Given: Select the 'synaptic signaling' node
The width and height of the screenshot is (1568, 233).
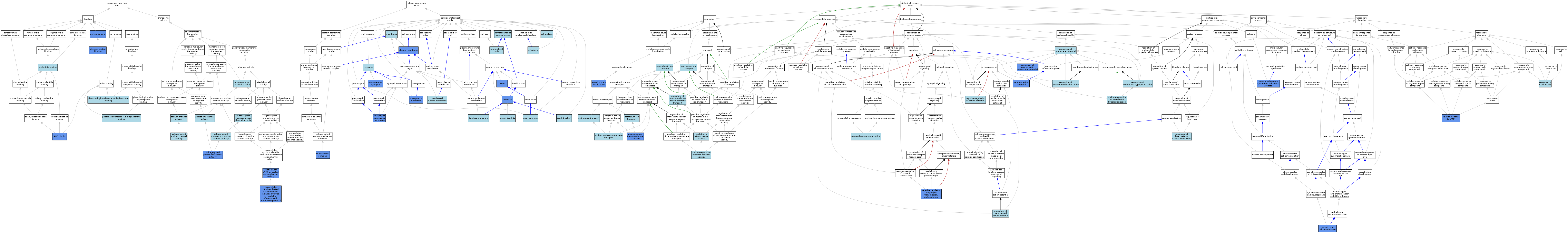Looking at the screenshot, I should pos(936,83).
